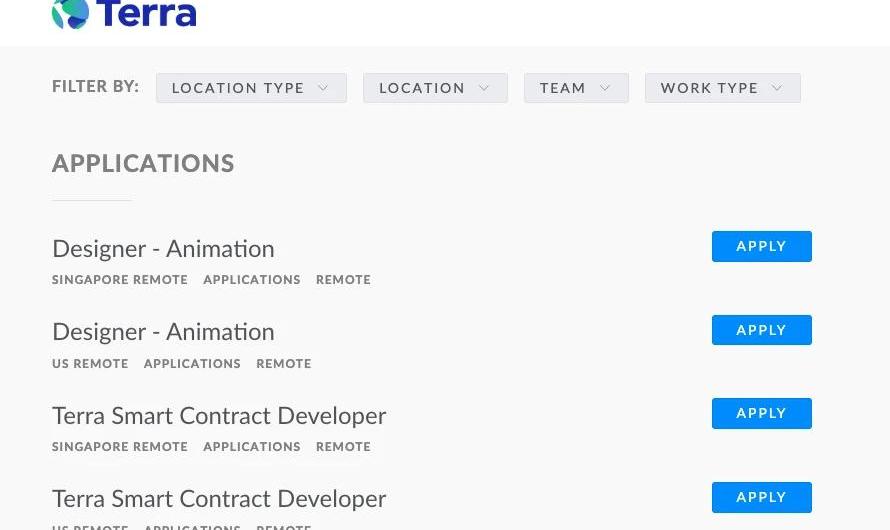Apply to Singapore Remote Smart Contract Developer
The width and height of the screenshot is (890, 530).
762,413
